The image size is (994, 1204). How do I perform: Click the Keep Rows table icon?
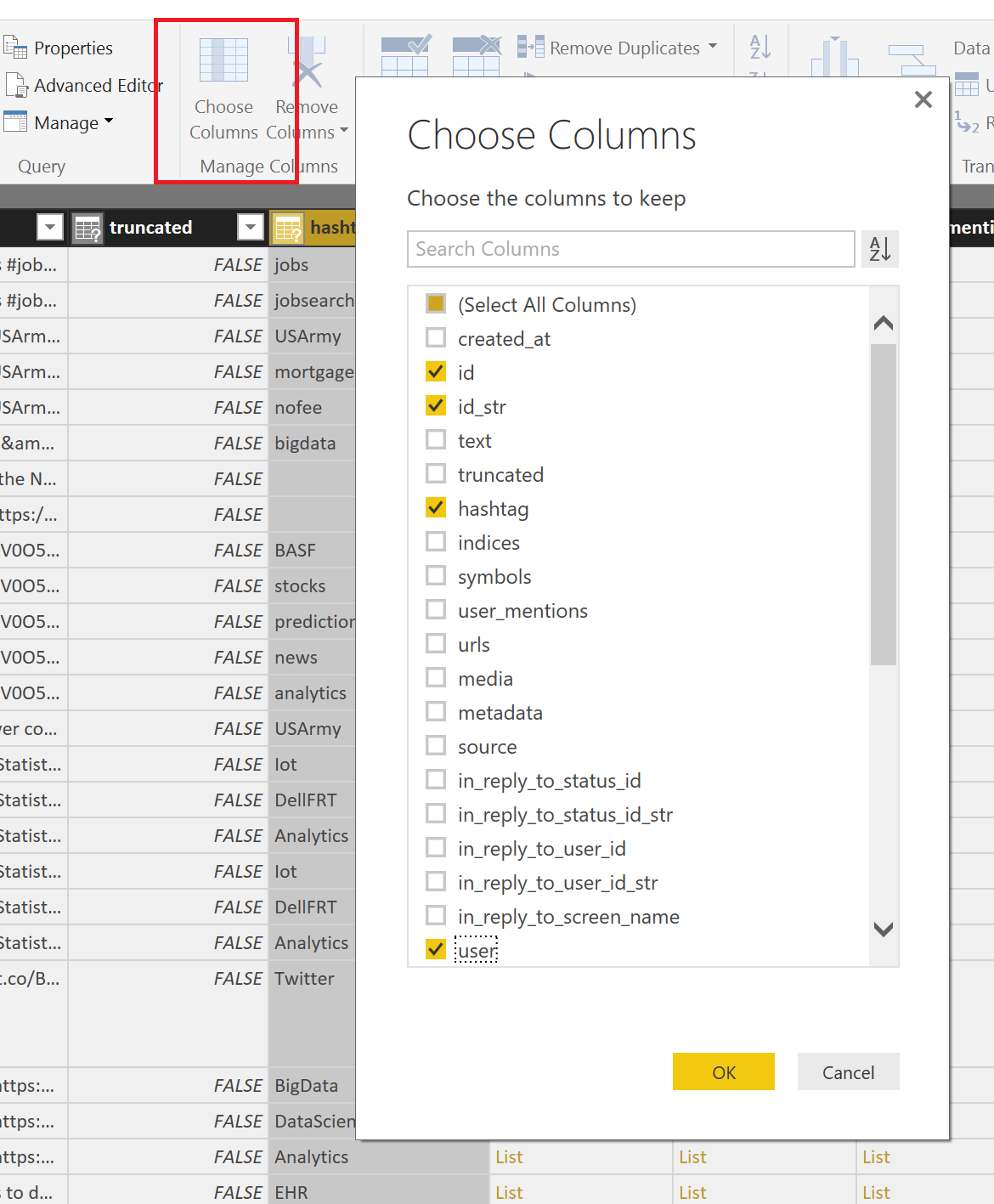(405, 56)
